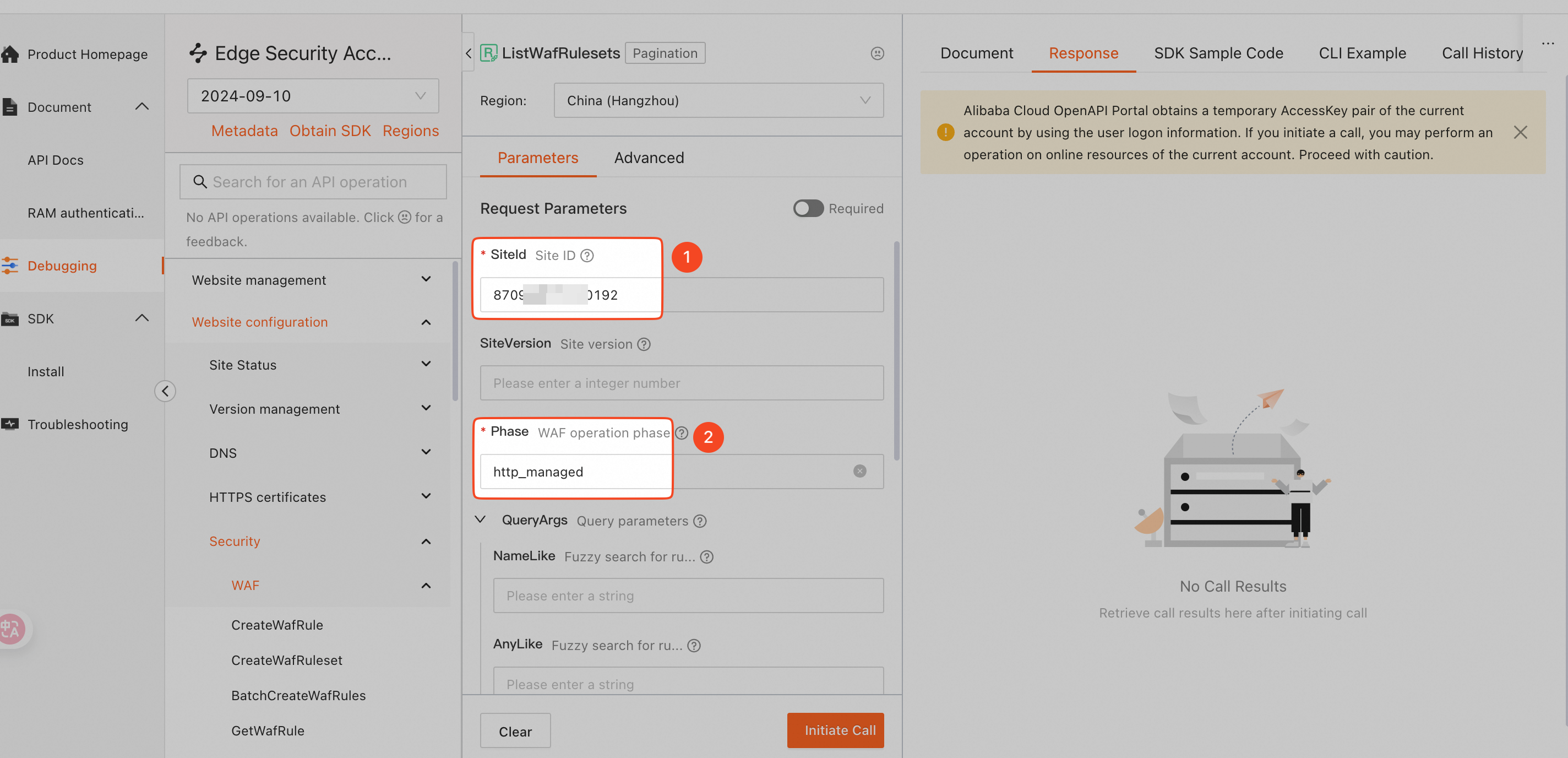Open the more options ellipsis menu
The width and height of the screenshot is (1568, 758).
point(1548,43)
